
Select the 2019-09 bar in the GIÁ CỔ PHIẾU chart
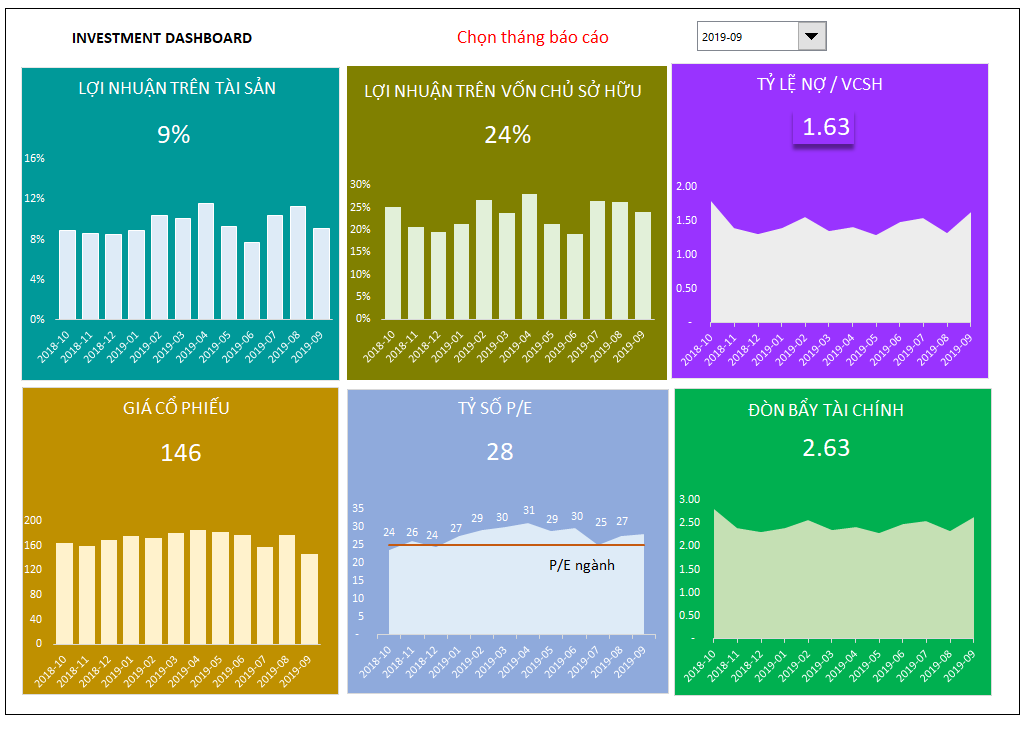[x=310, y=599]
